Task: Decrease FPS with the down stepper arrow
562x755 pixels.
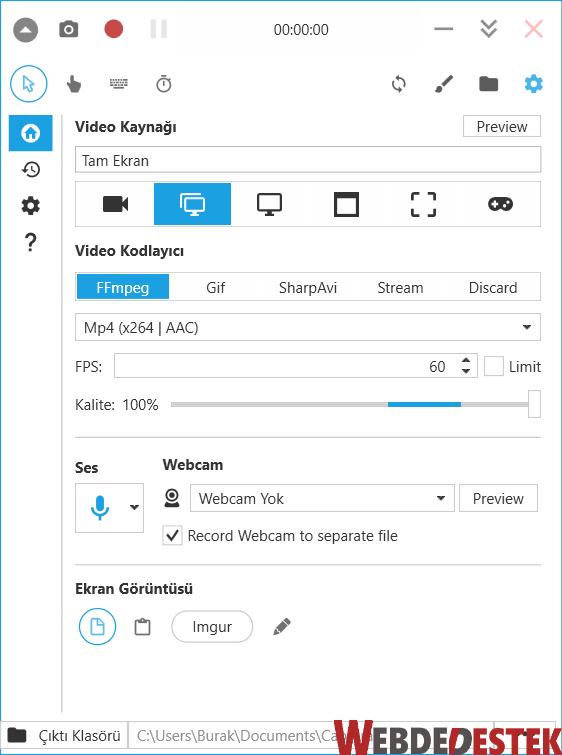Action: point(466,371)
